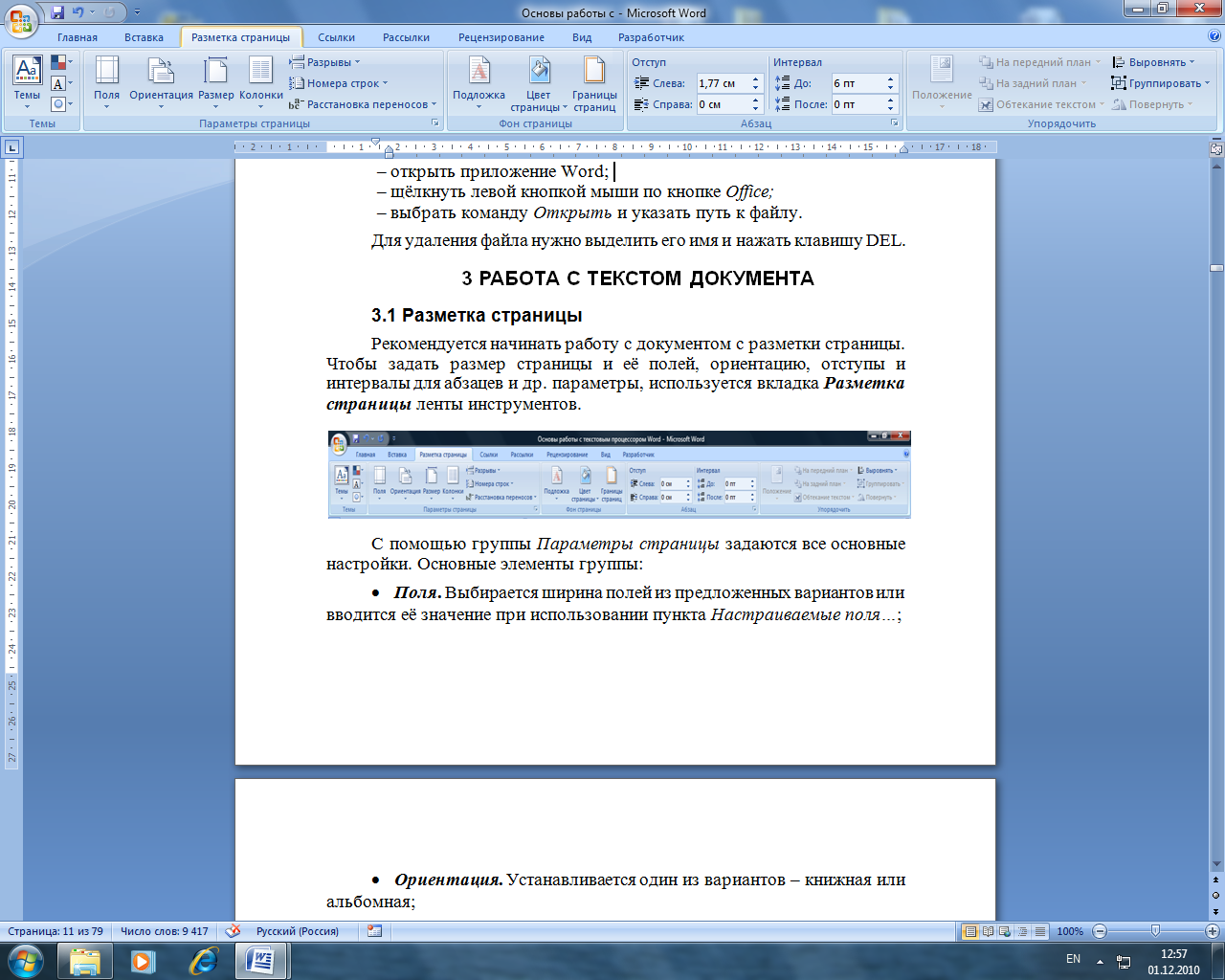The image size is (1225, 980).
Task: Switch to the Рассылки tab
Action: 406,37
